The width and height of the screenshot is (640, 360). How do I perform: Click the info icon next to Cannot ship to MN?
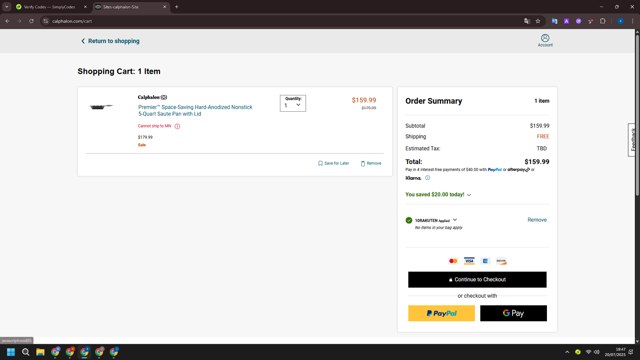pos(177,127)
